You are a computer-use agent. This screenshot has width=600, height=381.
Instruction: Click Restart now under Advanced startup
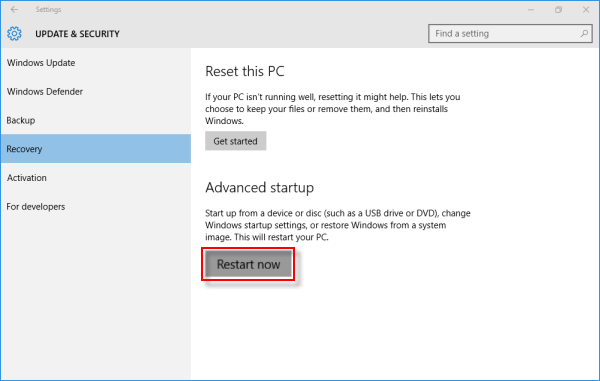click(248, 264)
